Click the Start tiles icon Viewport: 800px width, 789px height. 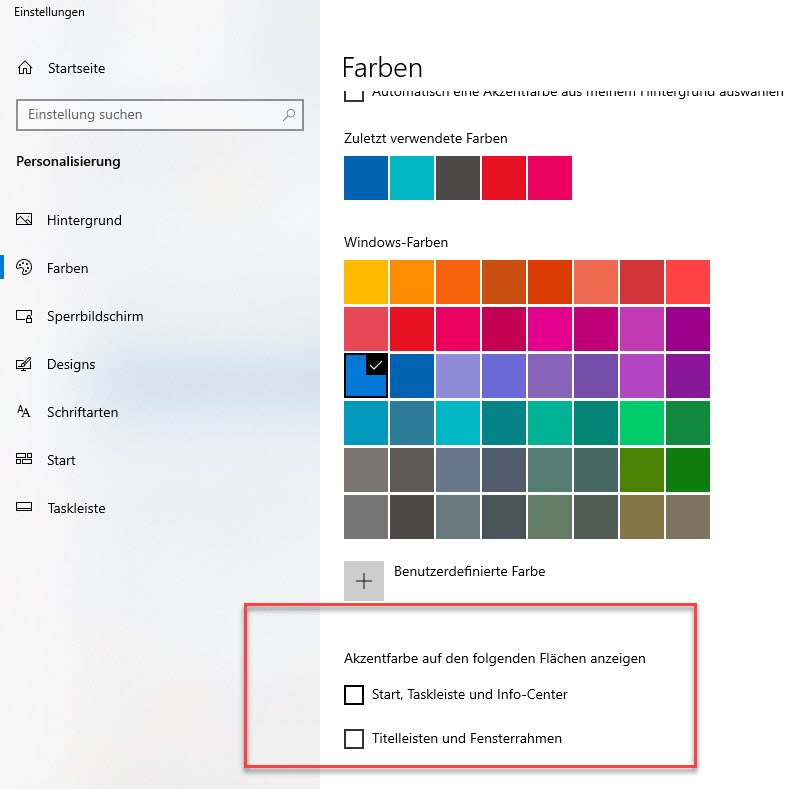(x=24, y=459)
